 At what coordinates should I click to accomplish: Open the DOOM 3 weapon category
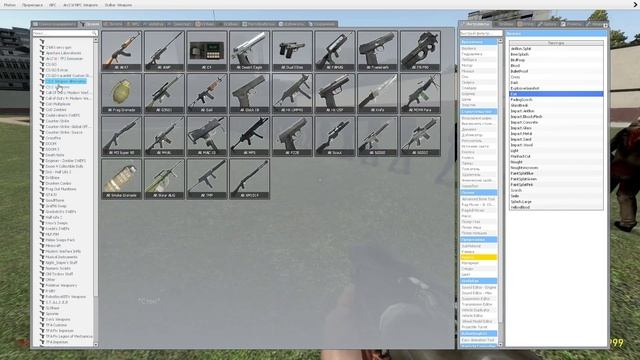pos(52,149)
